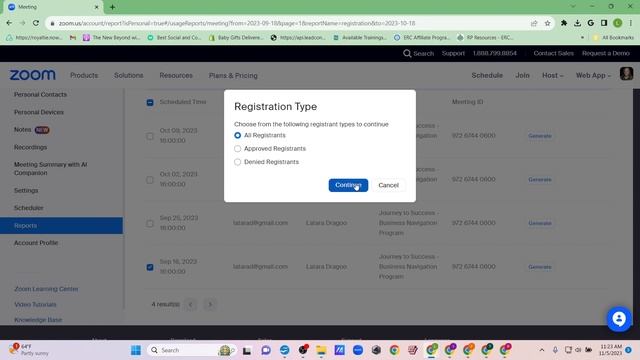Open Recordings in the sidebar

30,147
